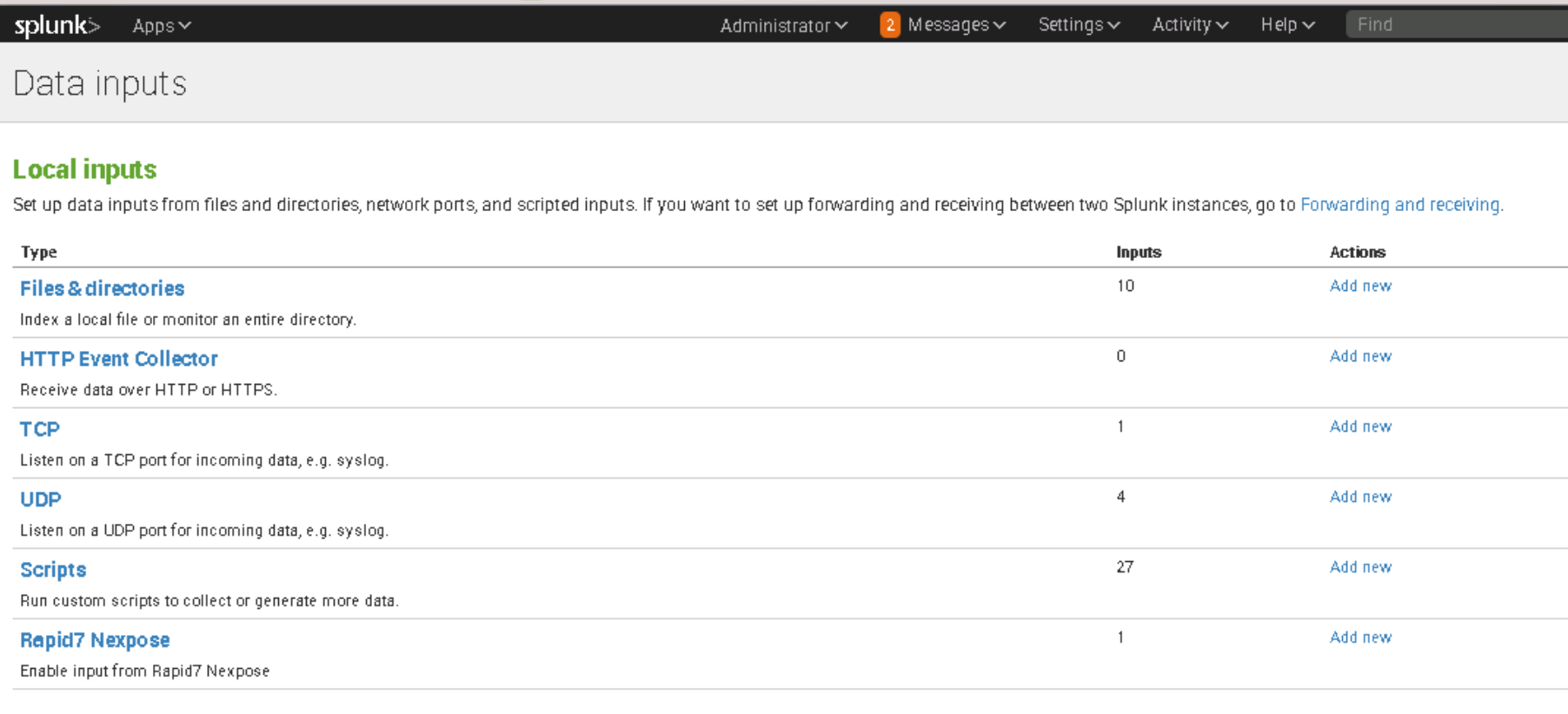This screenshot has height=714, width=1568.
Task: Open the Apps dropdown menu
Action: click(x=161, y=26)
